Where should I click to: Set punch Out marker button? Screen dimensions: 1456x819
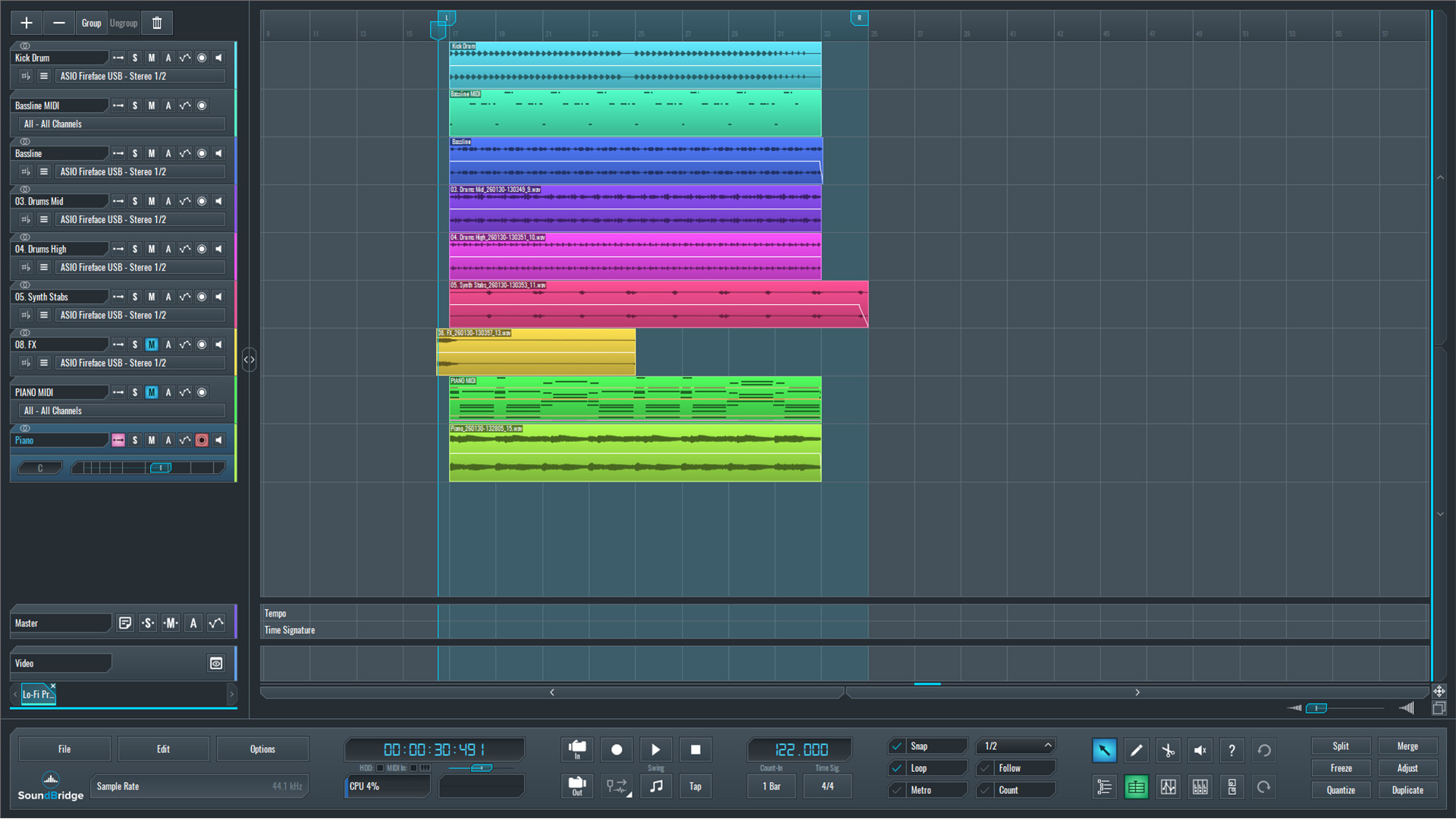[x=577, y=786]
